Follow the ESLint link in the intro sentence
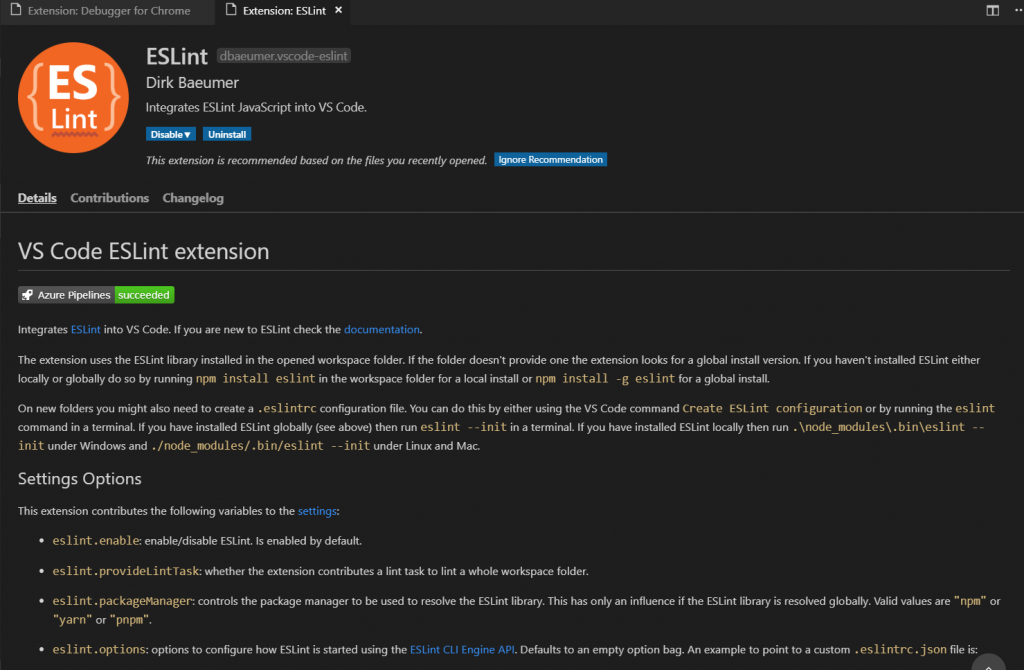 click(x=85, y=329)
